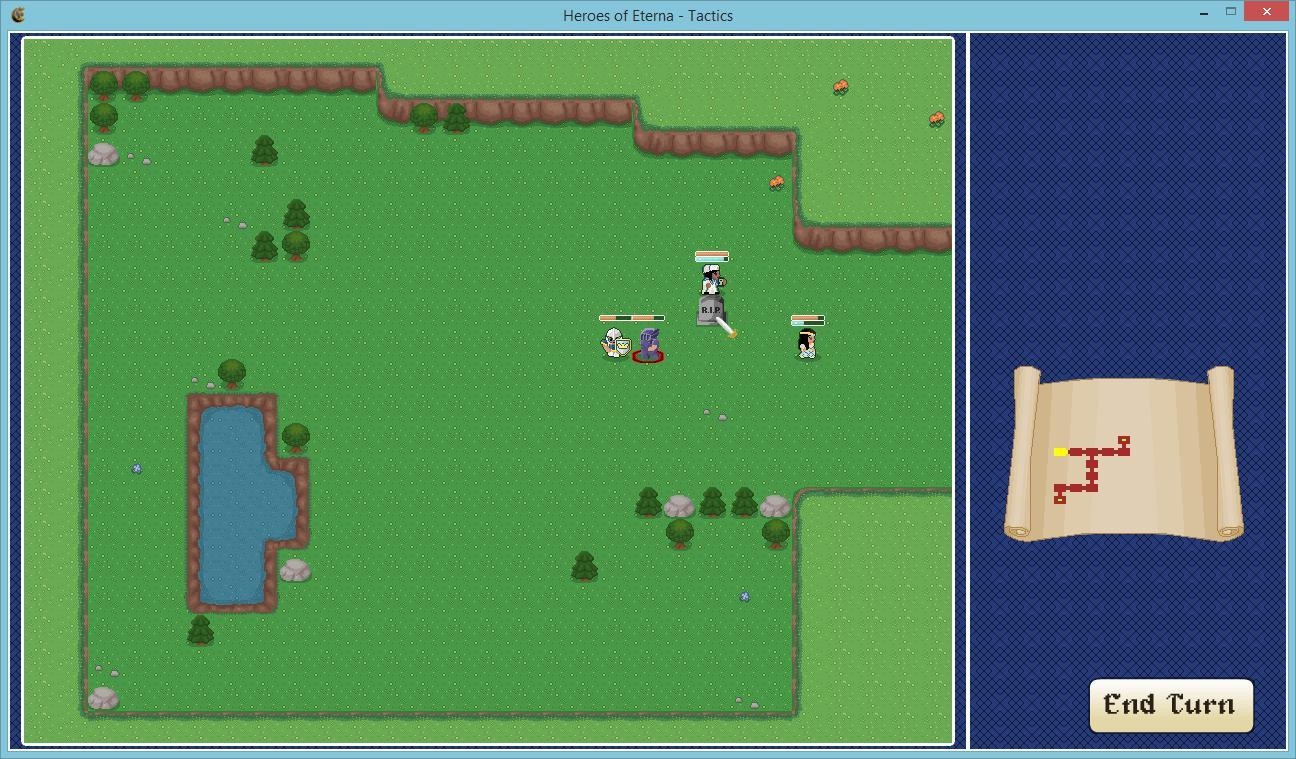Click the health bar above the white-robed unit
Screen dimensions: 1296x759
pyautogui.click(x=712, y=254)
